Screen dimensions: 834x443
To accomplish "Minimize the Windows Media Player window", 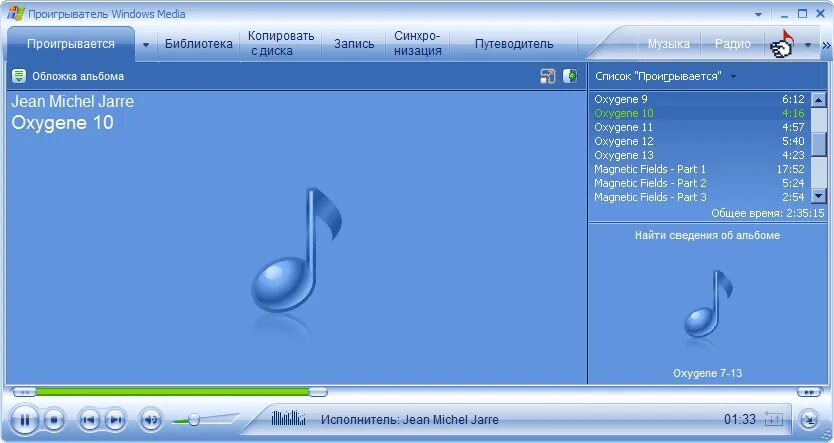I will click(784, 15).
